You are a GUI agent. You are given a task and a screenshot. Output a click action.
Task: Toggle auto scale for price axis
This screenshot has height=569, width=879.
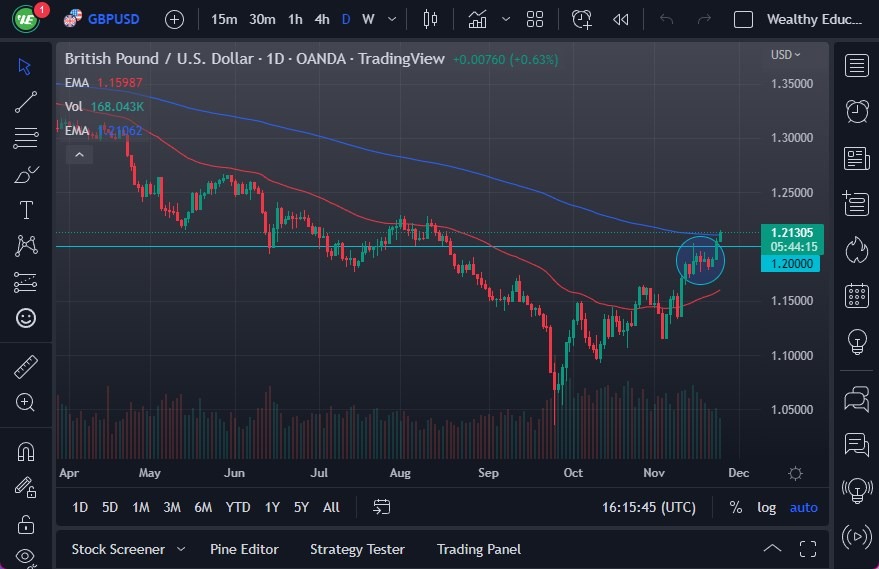(803, 507)
